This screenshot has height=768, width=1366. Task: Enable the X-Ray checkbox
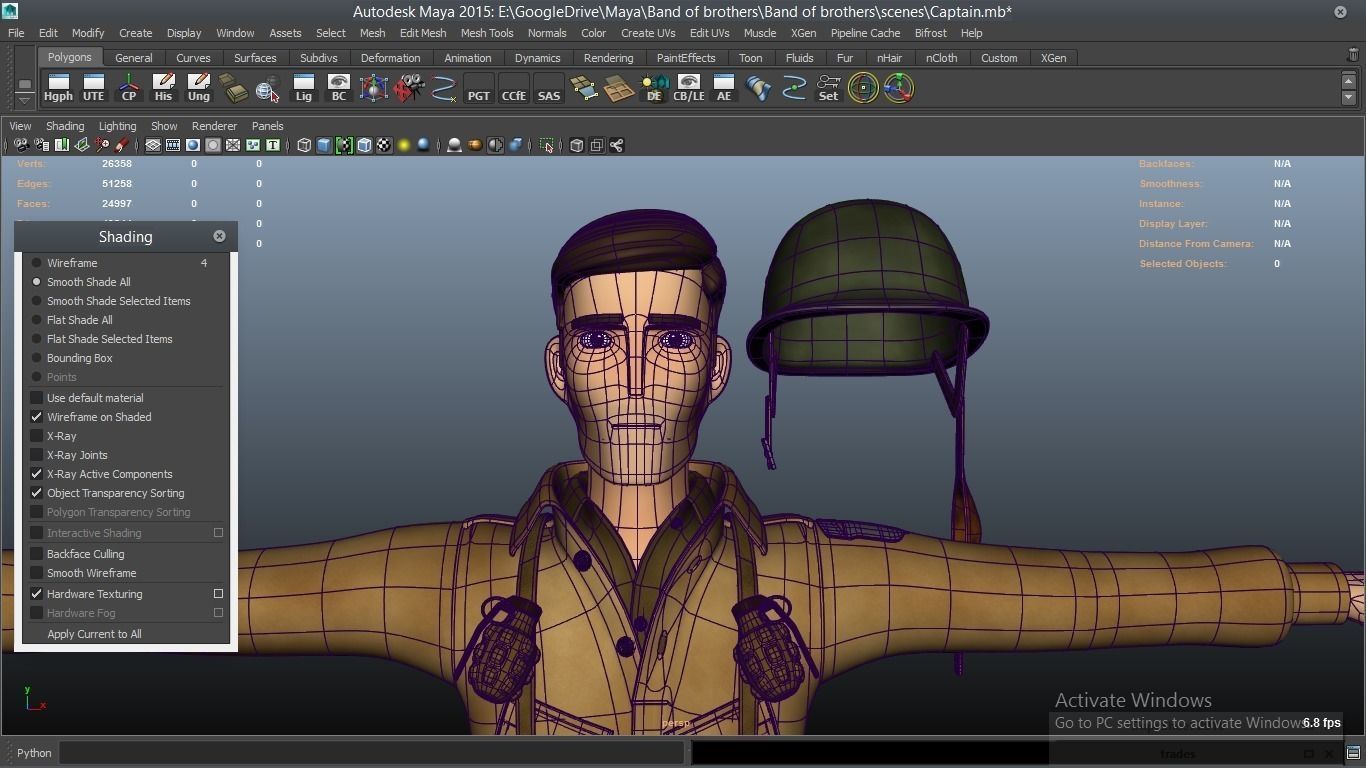(37, 436)
